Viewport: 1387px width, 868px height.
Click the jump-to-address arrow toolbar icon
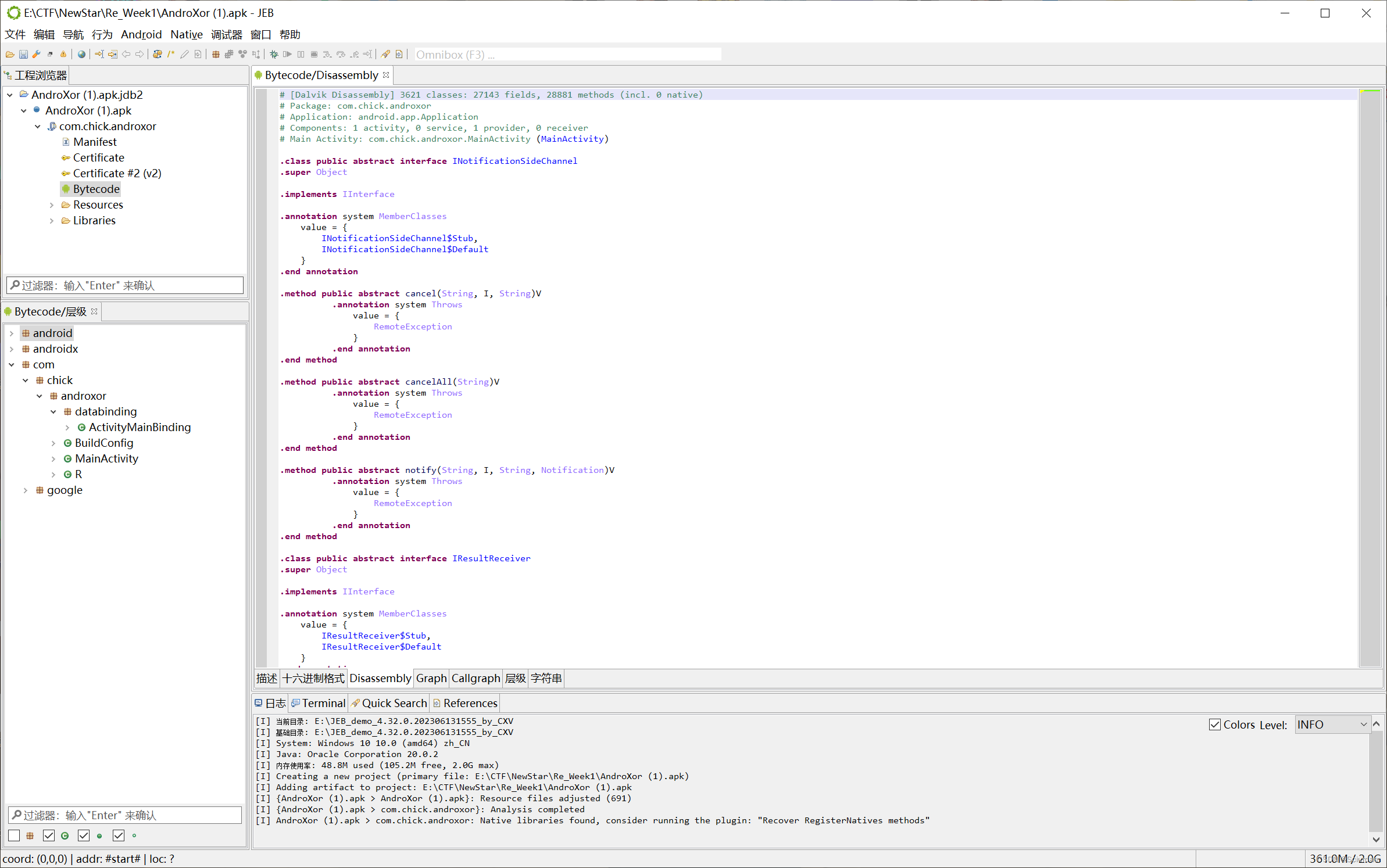click(x=99, y=55)
